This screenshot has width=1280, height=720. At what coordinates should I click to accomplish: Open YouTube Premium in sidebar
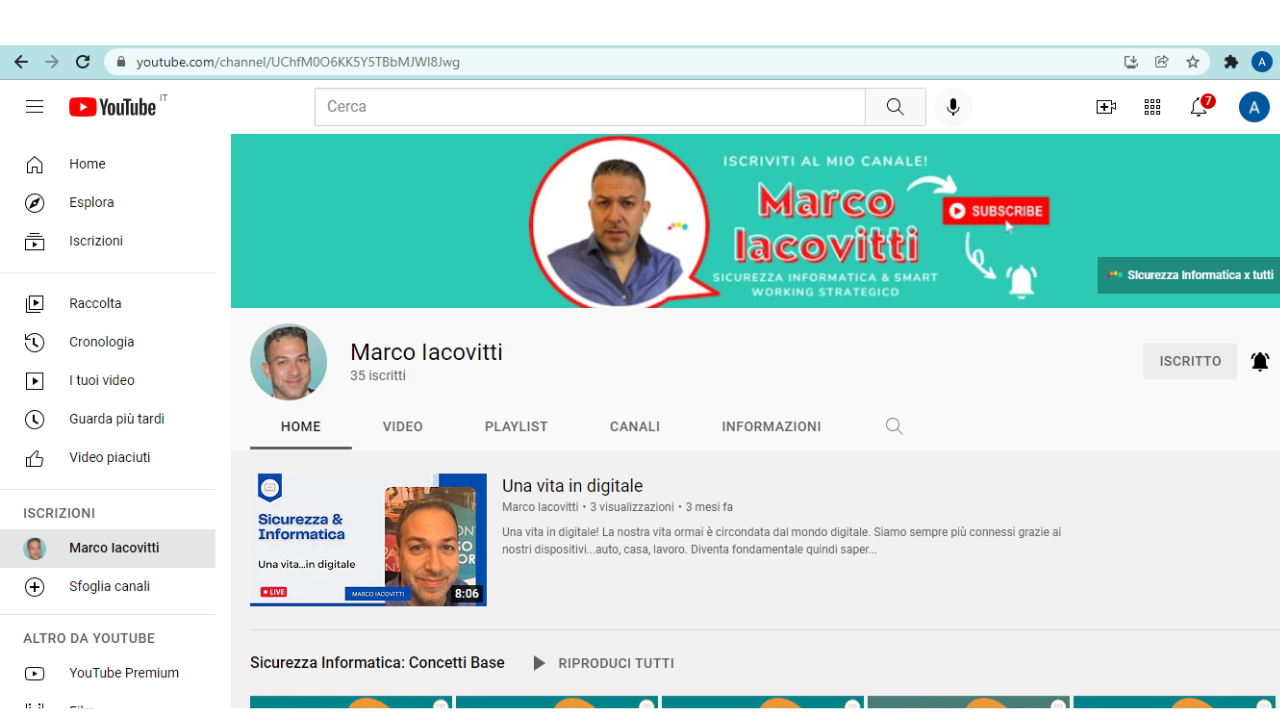tap(108, 673)
